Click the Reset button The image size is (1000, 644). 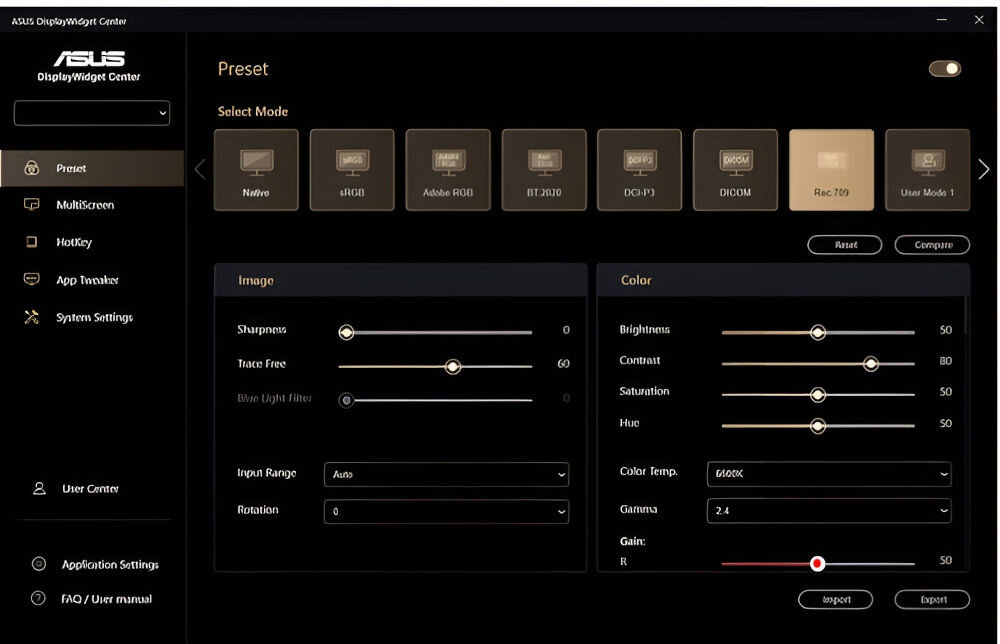click(x=845, y=245)
